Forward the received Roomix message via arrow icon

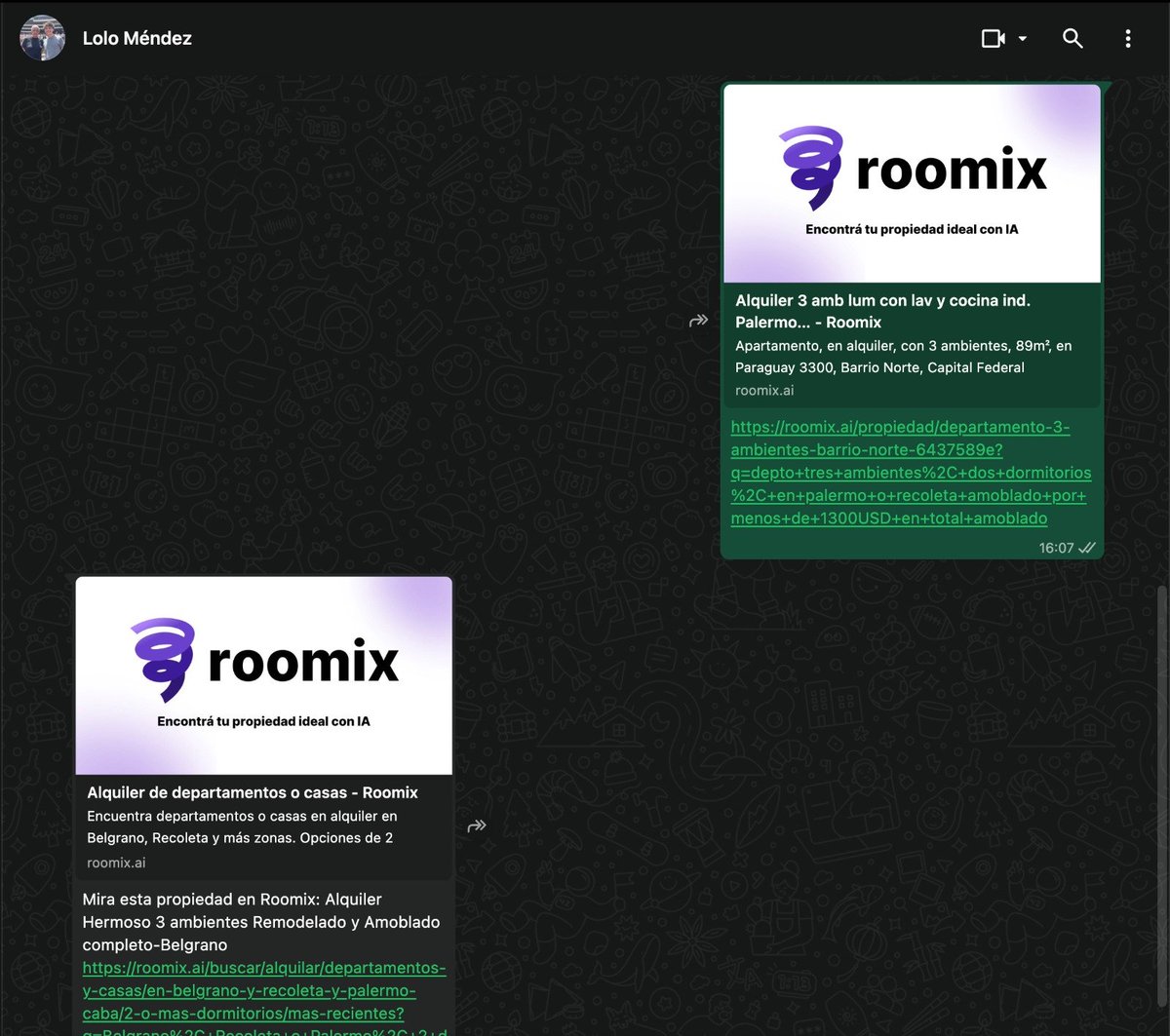477,826
